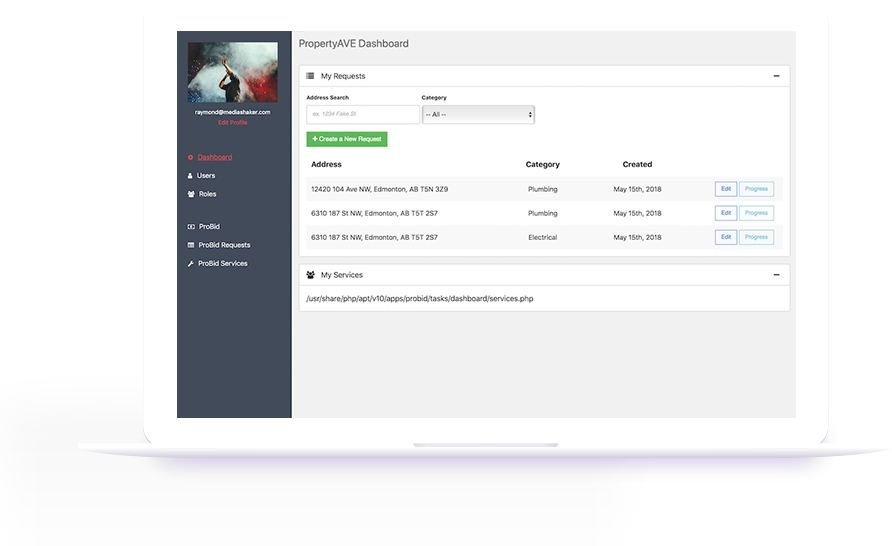
Task: Focus the Address Search field
Action: point(362,115)
